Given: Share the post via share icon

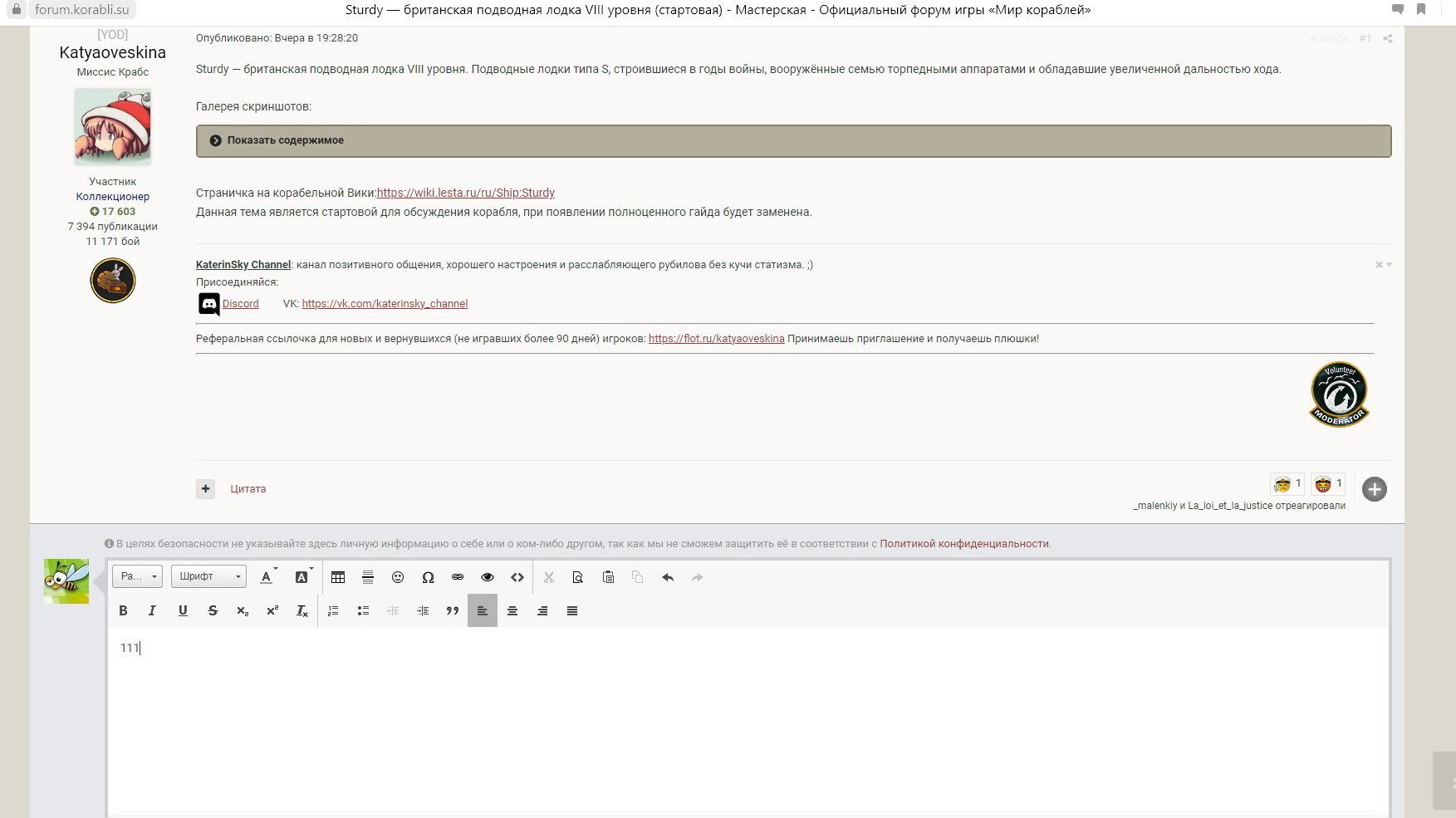Looking at the screenshot, I should pos(1387,39).
